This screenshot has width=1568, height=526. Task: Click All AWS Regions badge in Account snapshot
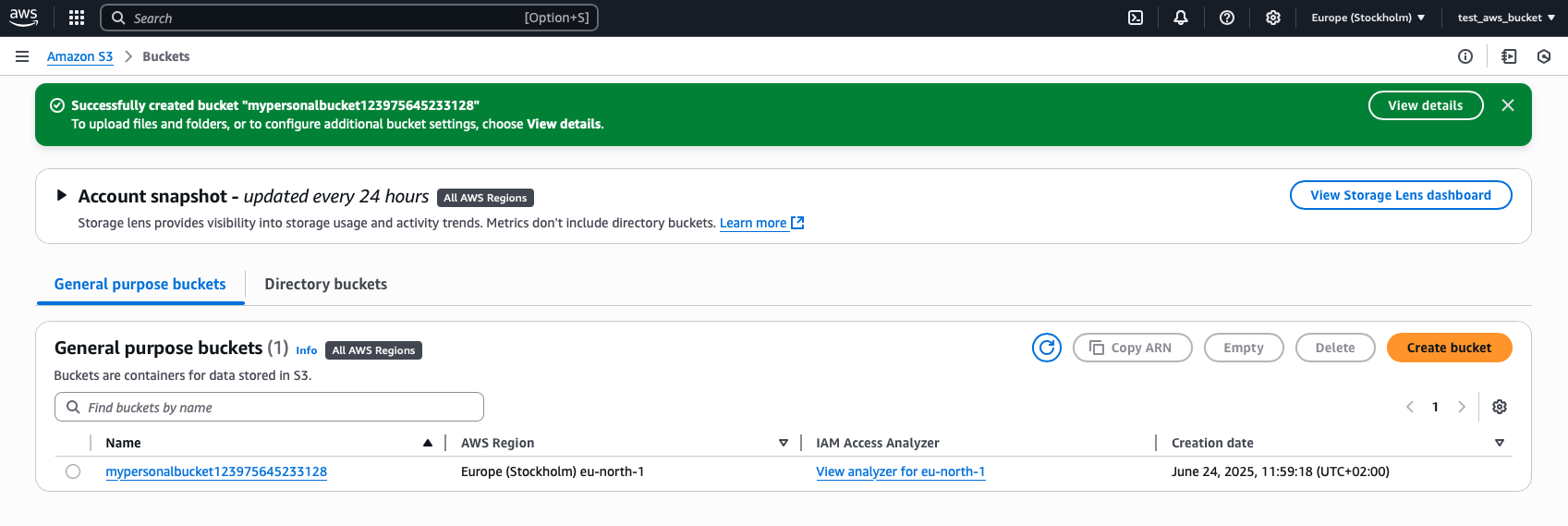(485, 198)
